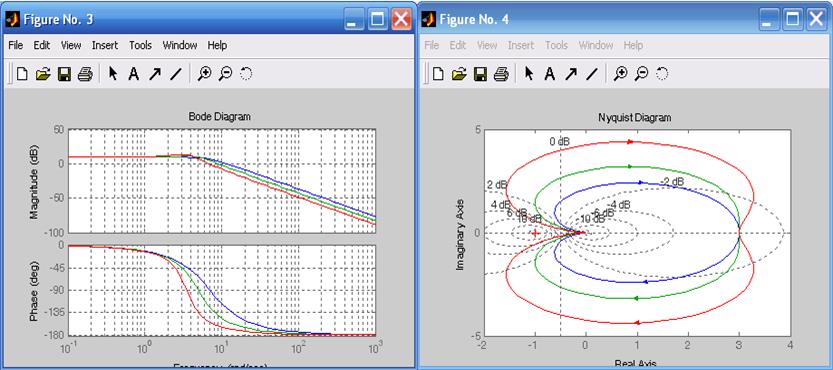This screenshot has height=370, width=833.
Task: Click Print icon in Figure No. 4 toolbar
Action: tap(501, 74)
